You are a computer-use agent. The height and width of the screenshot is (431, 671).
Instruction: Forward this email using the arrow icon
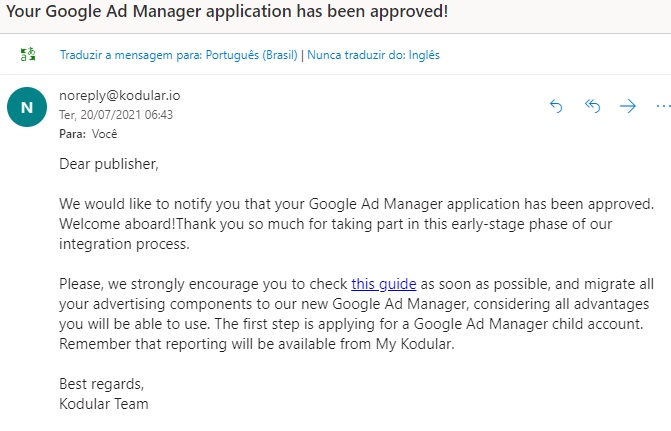(628, 106)
